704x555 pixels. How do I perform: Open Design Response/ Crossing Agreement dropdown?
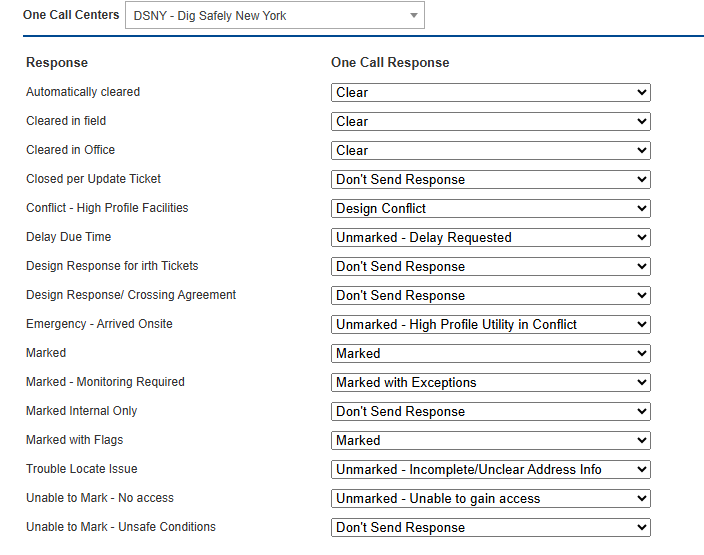coord(491,295)
